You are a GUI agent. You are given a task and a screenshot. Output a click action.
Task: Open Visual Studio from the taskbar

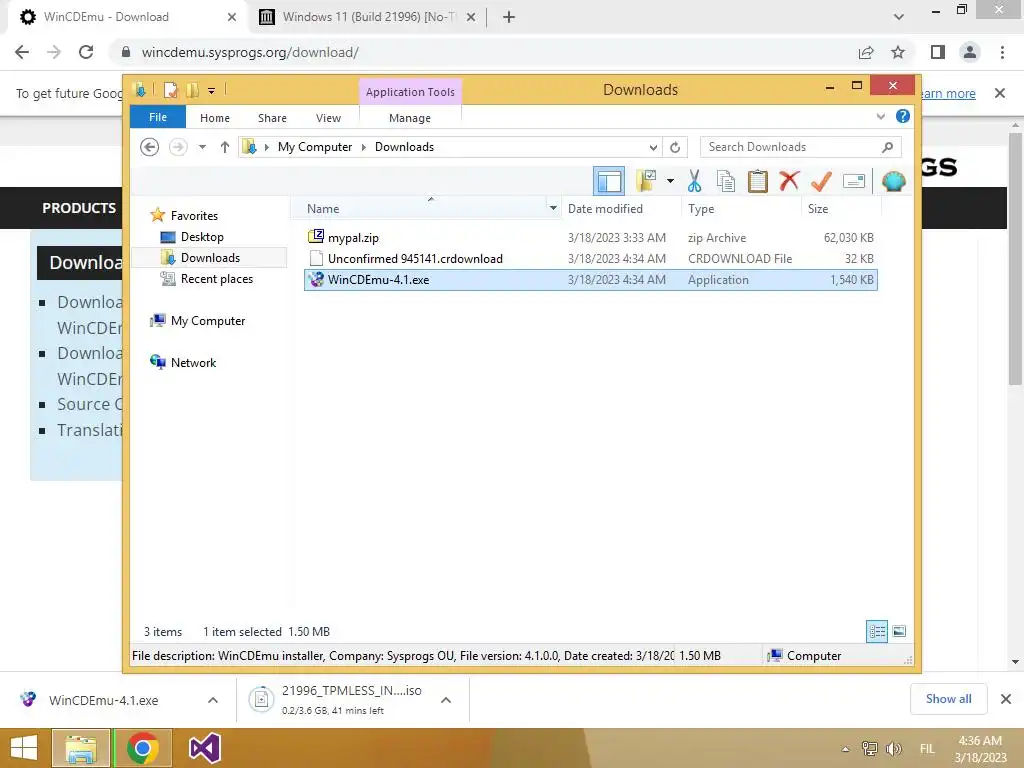tap(204, 748)
